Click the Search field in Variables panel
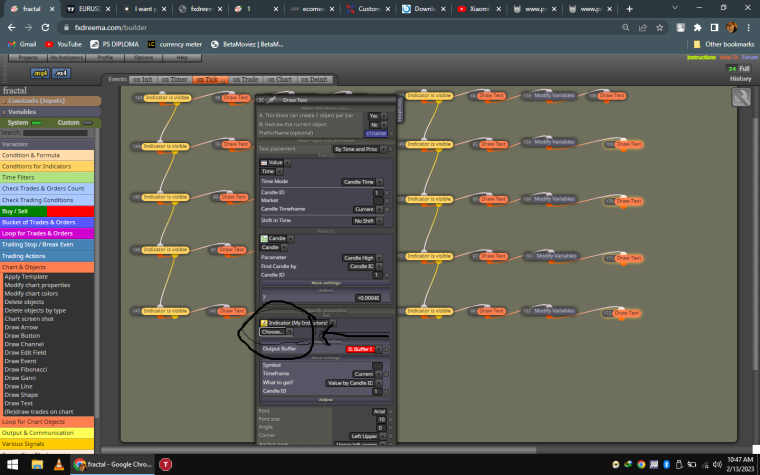Screen dimensions: 760x475 point(55,133)
